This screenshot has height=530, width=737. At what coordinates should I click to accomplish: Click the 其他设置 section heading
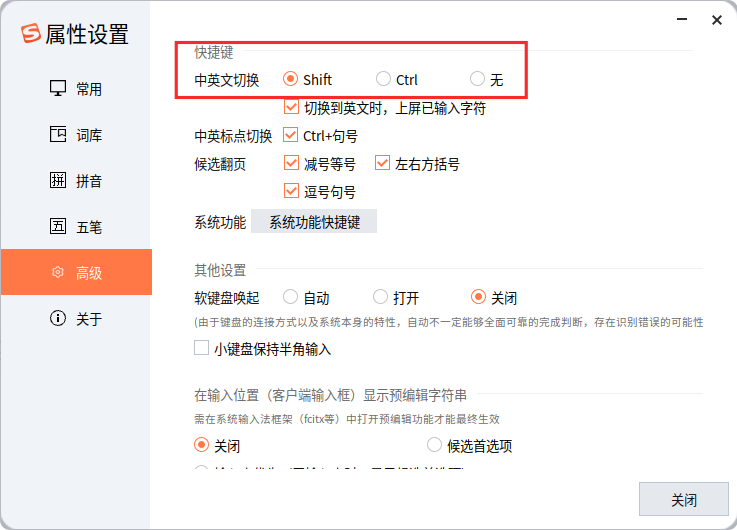(x=220, y=270)
